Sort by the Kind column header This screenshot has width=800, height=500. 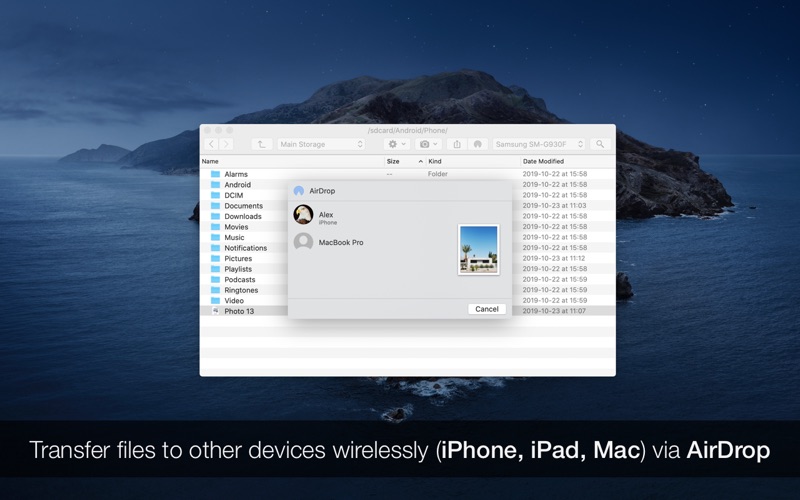click(x=473, y=161)
